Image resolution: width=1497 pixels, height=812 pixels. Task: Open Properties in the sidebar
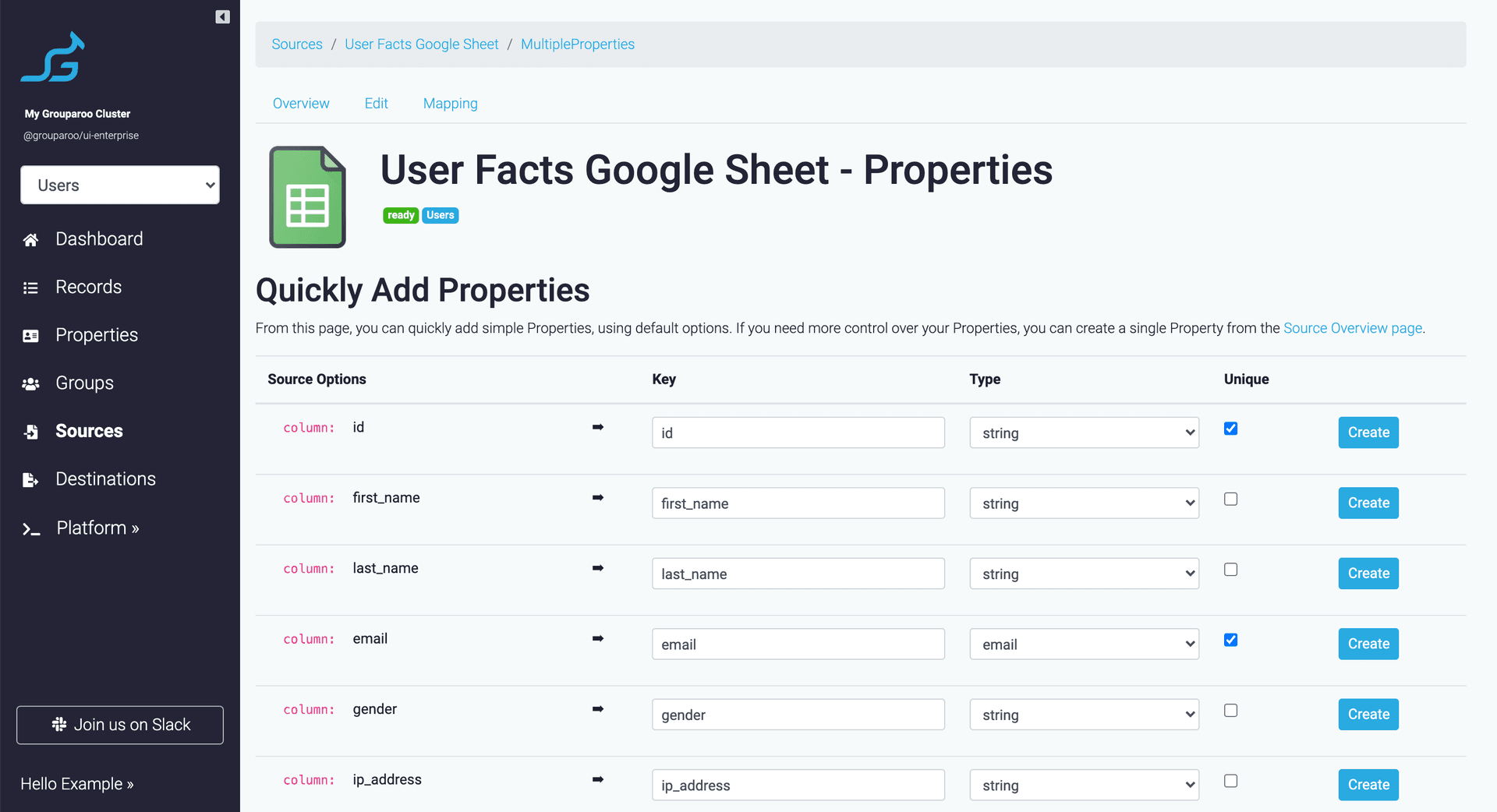coord(97,335)
